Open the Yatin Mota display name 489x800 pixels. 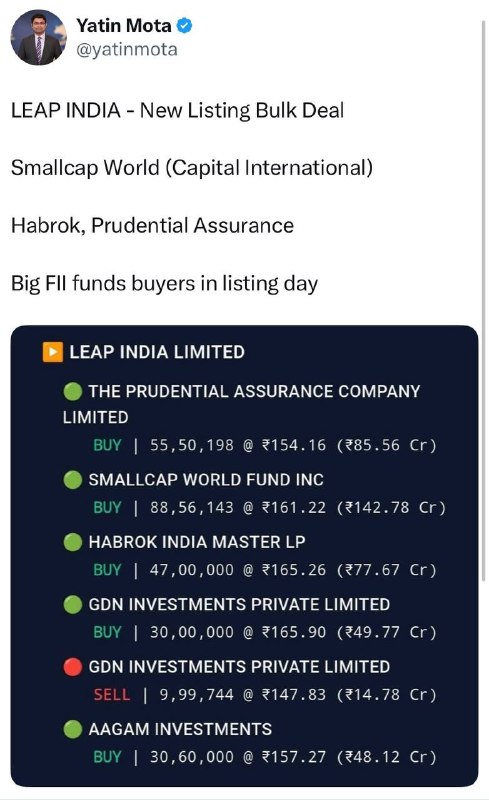[124, 26]
